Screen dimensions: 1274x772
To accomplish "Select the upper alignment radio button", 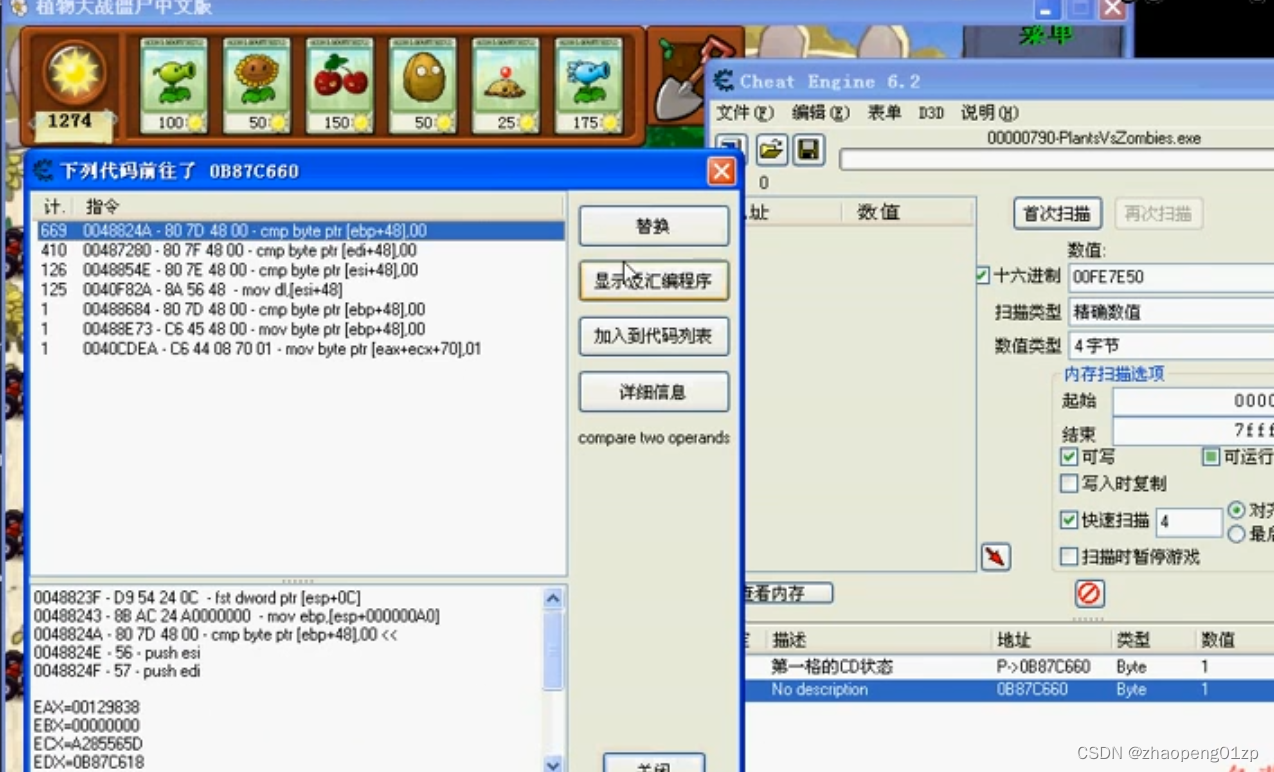I will [1236, 510].
